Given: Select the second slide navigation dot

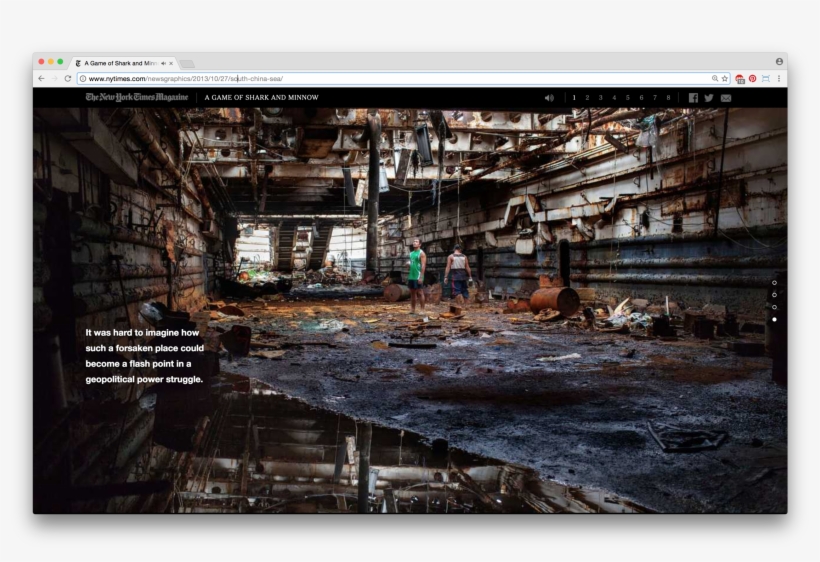Looking at the screenshot, I should (774, 295).
